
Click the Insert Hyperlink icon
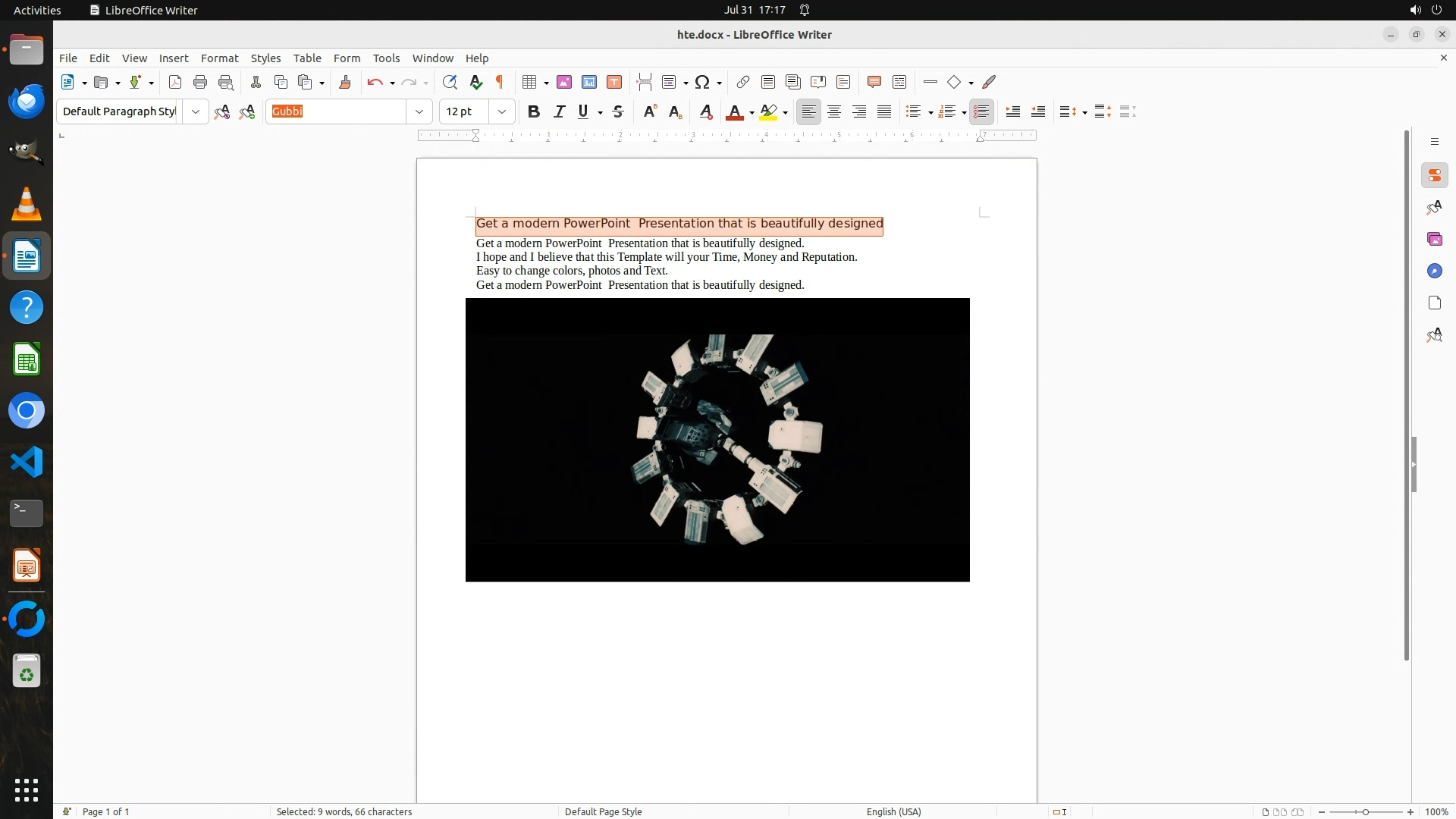[743, 82]
